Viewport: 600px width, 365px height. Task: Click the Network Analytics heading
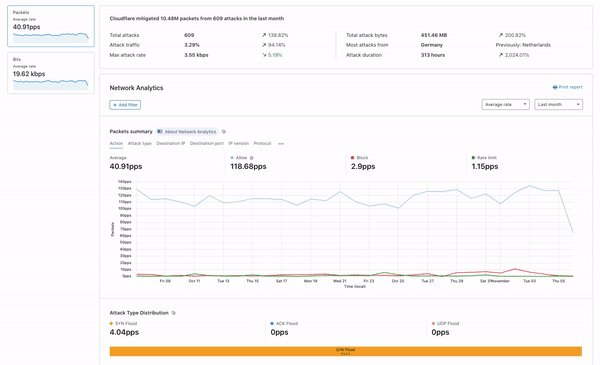[136, 88]
